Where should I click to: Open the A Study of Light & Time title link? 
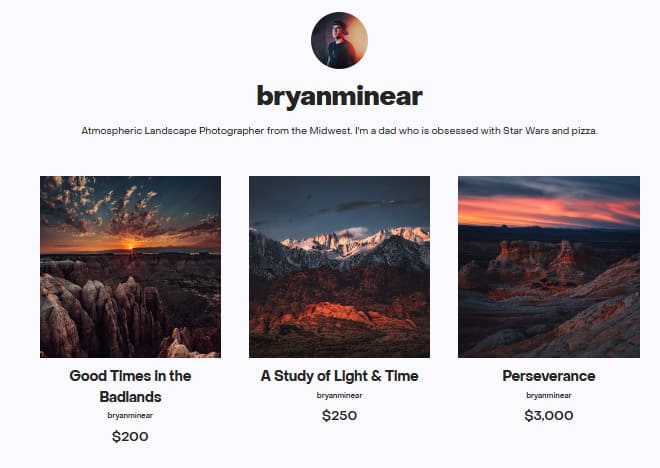point(340,376)
